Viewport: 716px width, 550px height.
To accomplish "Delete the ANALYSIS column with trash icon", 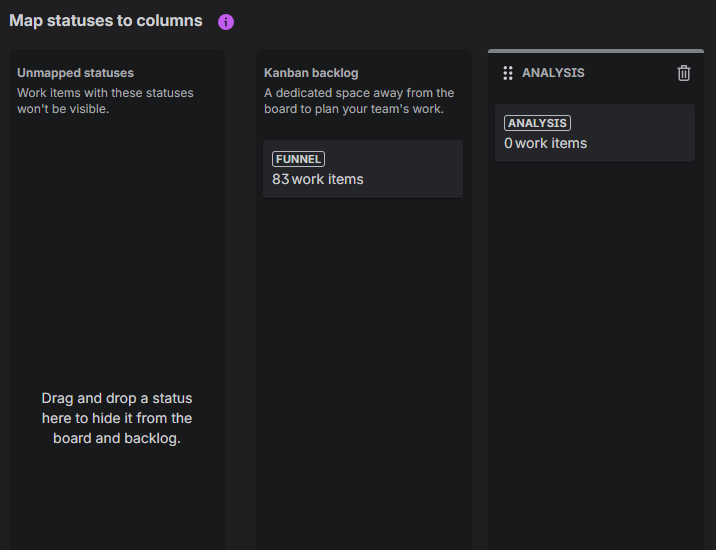I will pyautogui.click(x=684, y=73).
